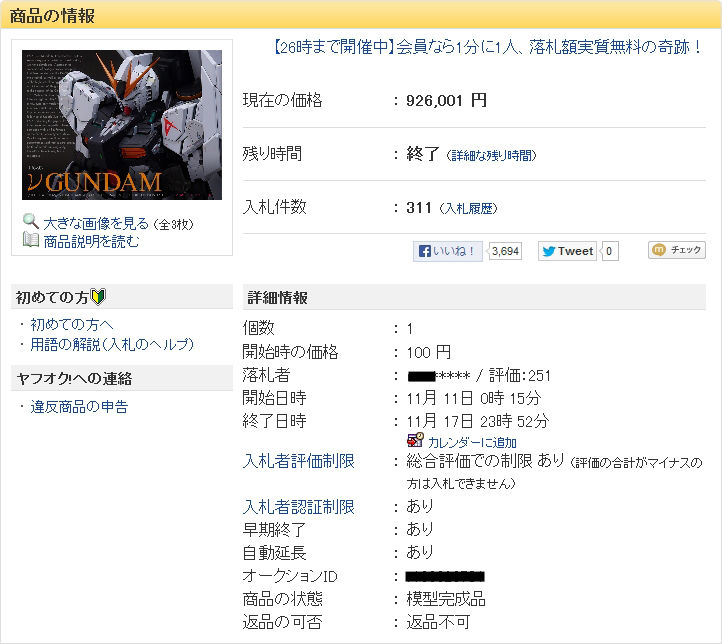This screenshot has height=644, width=722.
Task: Open 初めての方へ guide link
Action: [72, 325]
